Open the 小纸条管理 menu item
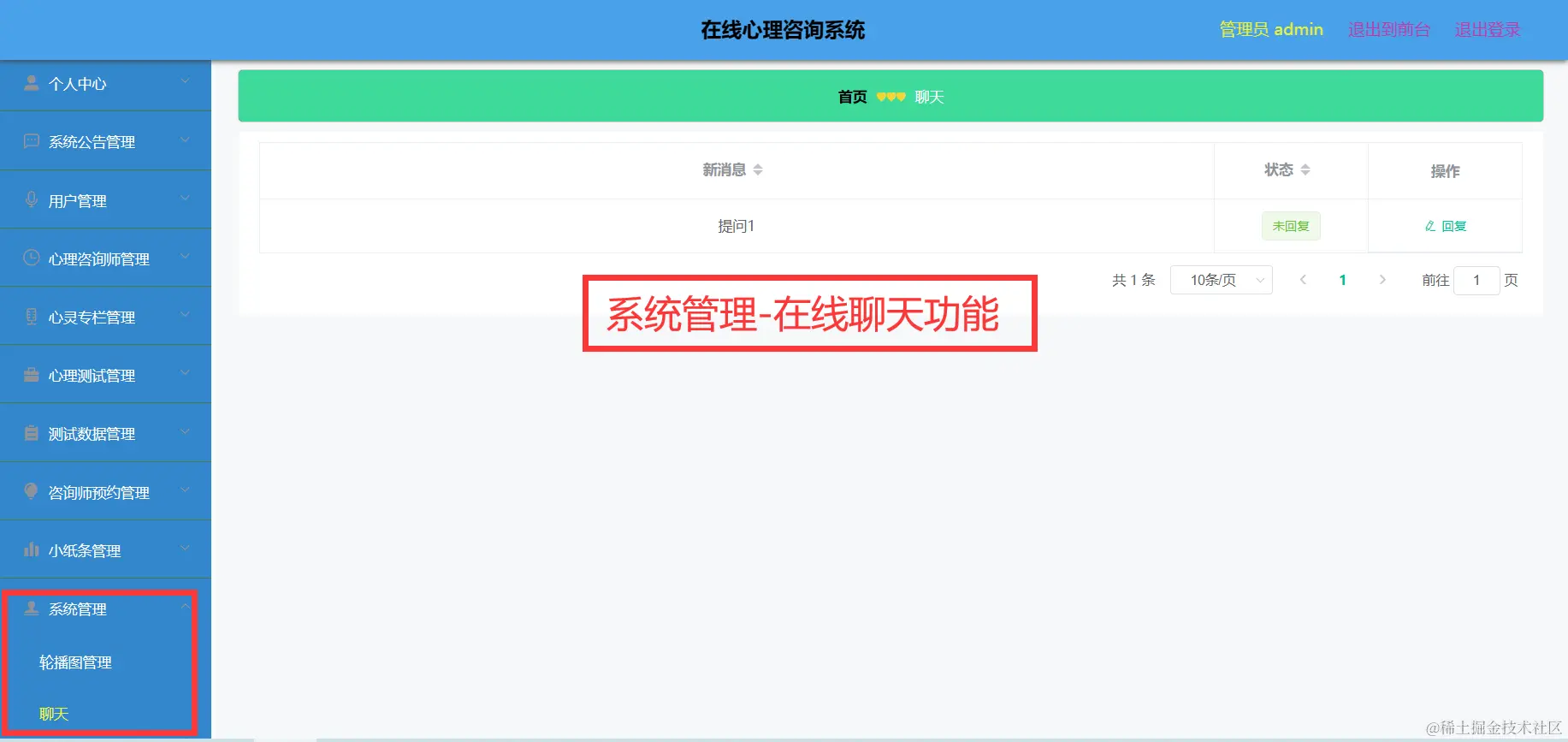Screen dimensions: 1568x742 coord(105,550)
